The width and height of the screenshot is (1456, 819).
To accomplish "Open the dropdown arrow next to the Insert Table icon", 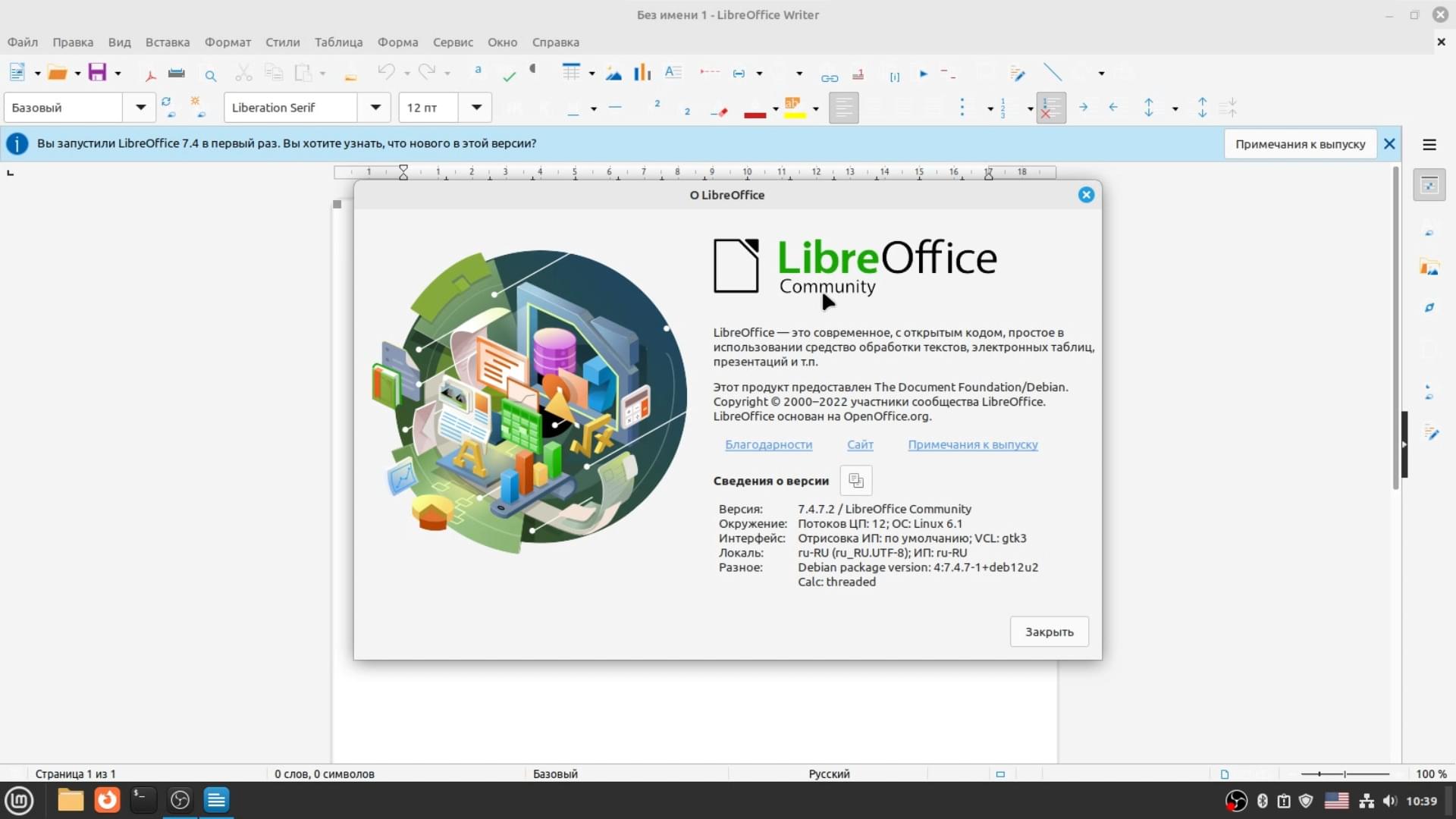I will click(x=591, y=74).
